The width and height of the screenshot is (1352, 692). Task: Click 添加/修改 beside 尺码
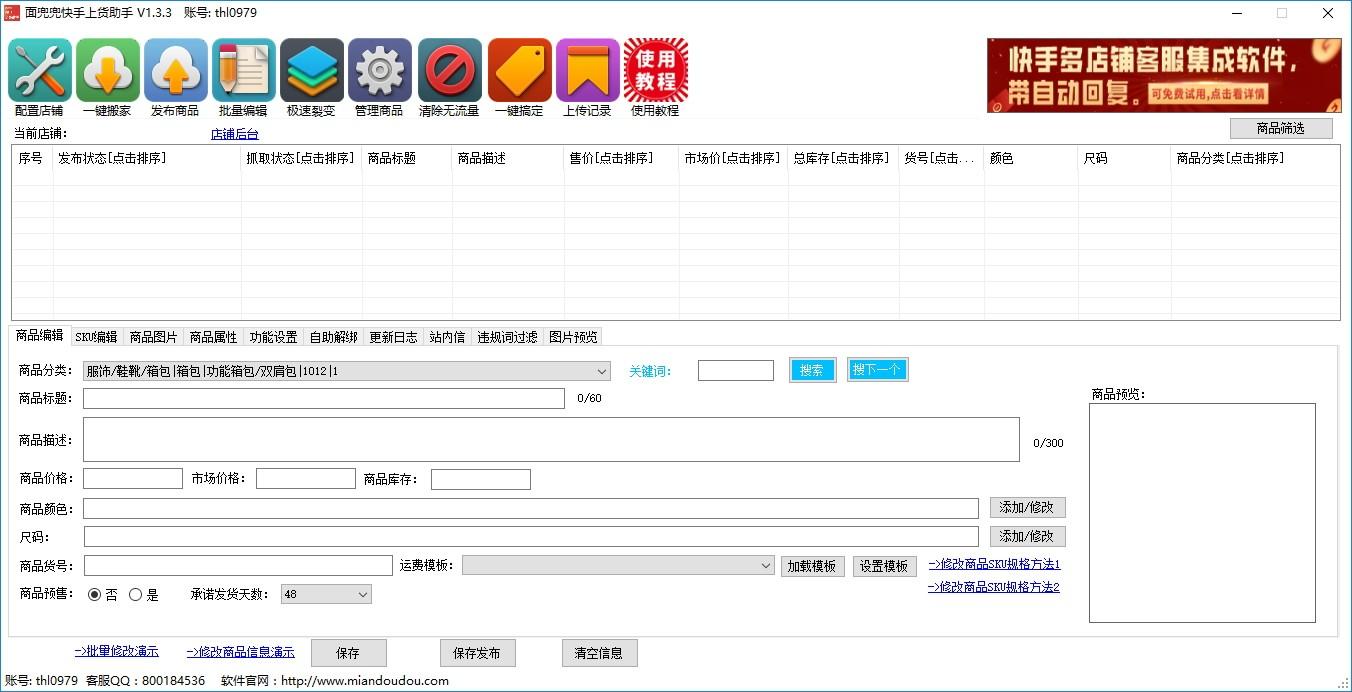[1028, 537]
